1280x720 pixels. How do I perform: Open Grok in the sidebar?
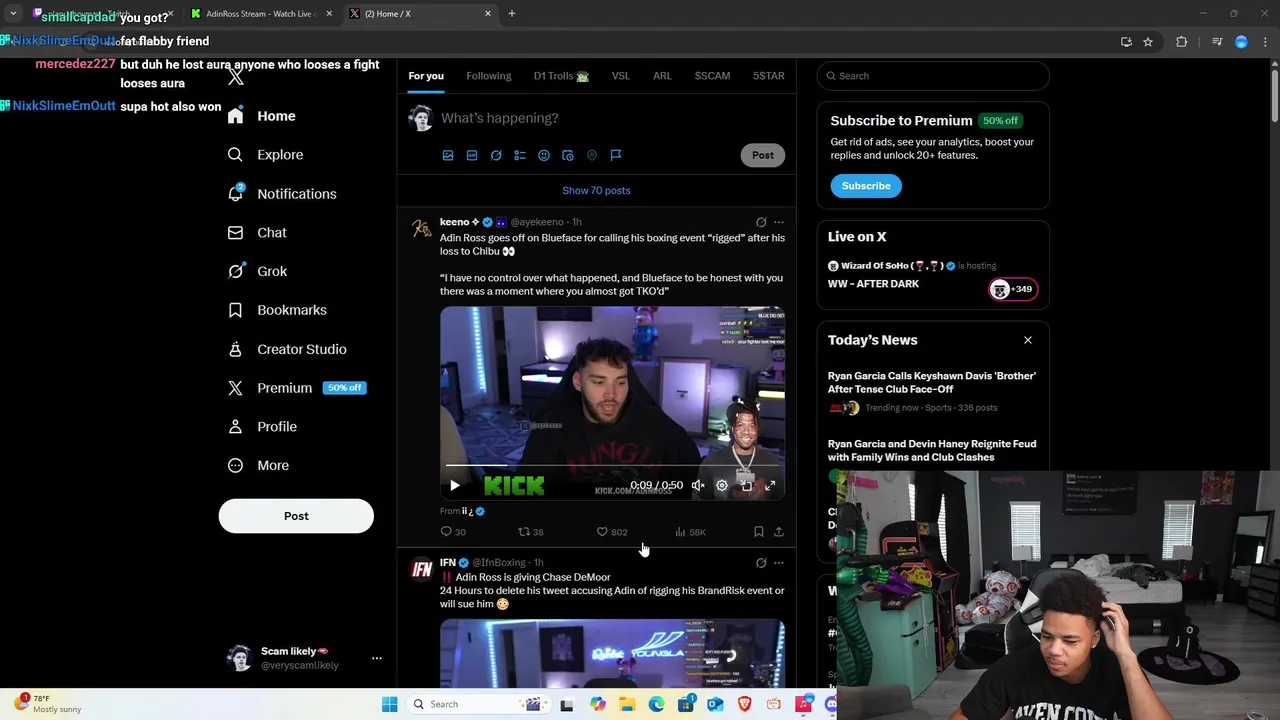pos(257,271)
